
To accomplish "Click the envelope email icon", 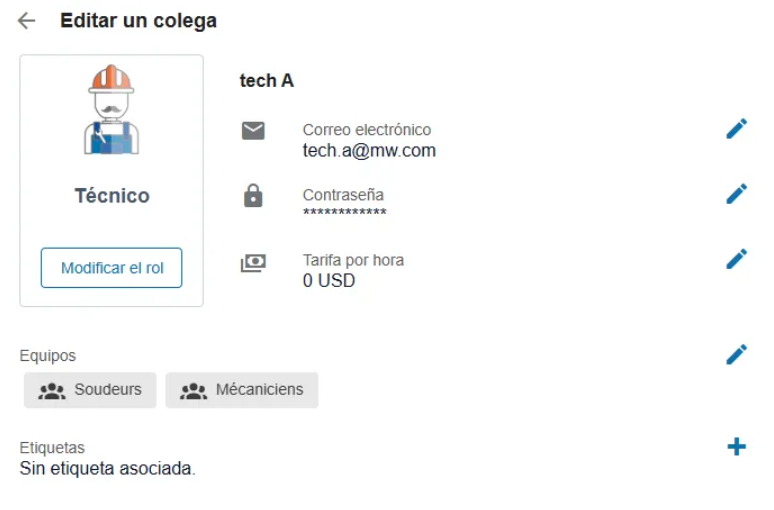I will (253, 130).
